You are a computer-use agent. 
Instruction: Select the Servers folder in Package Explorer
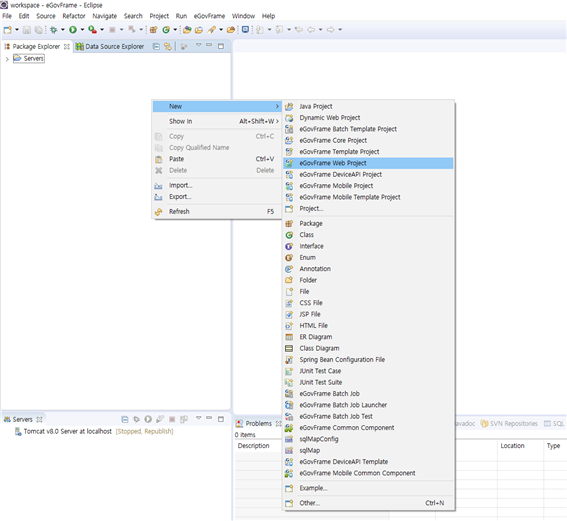(x=29, y=59)
